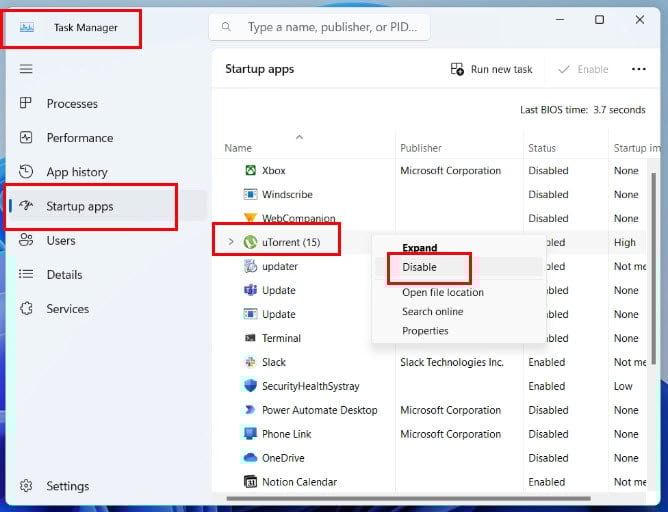Image resolution: width=668 pixels, height=512 pixels.
Task: Click the Low startup impact cell
Action: [623, 386]
